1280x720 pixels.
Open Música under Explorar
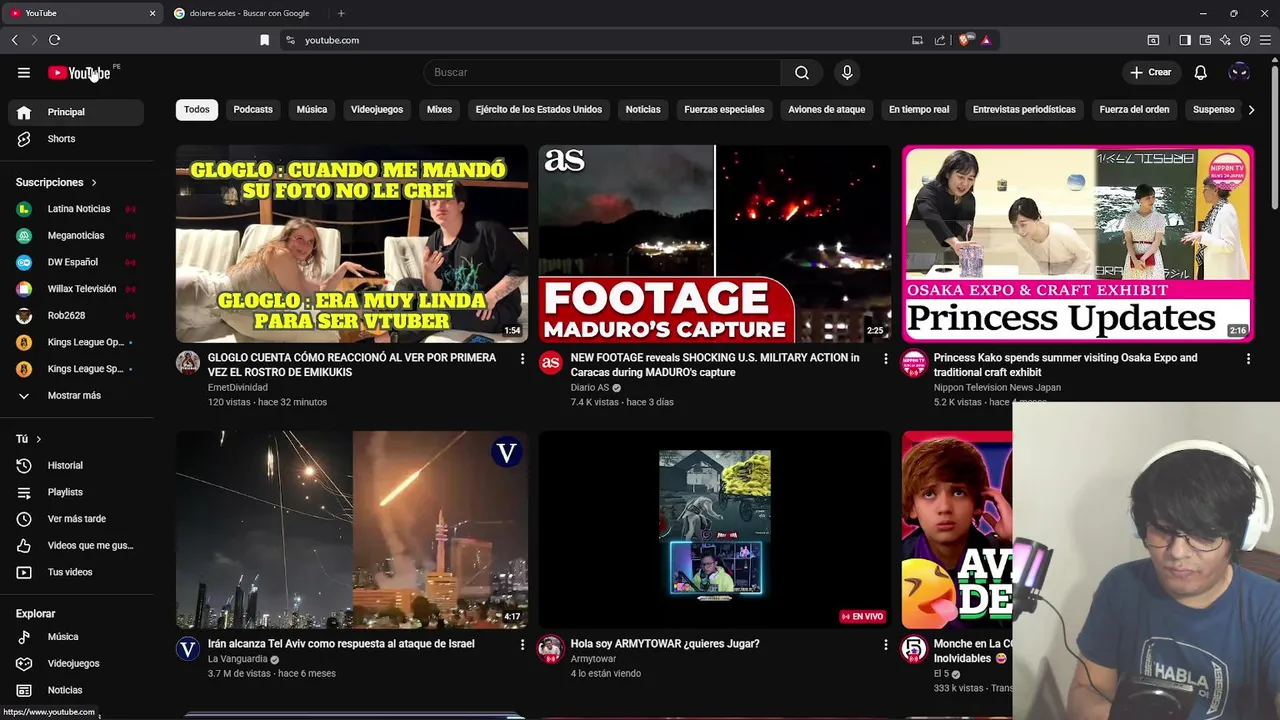point(76,637)
